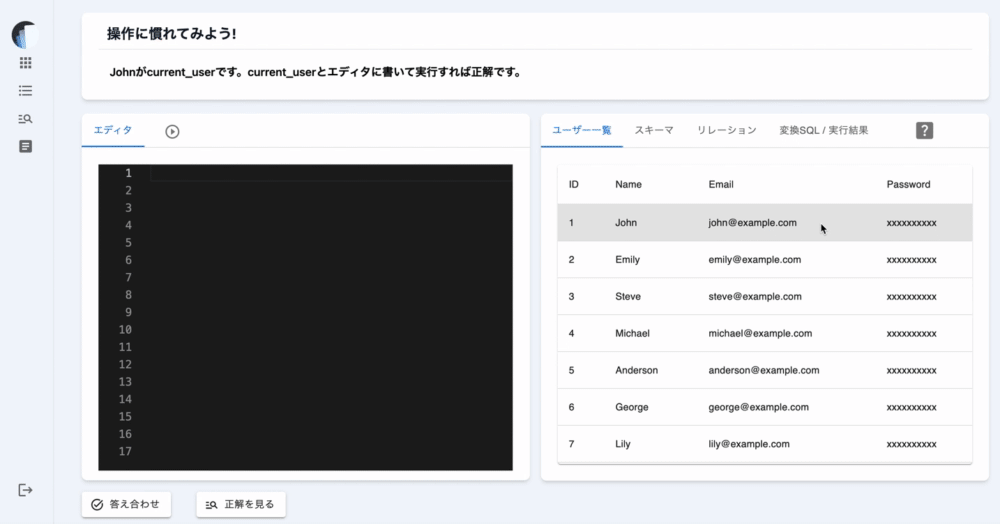Click the 答え合わせ button

click(x=126, y=504)
